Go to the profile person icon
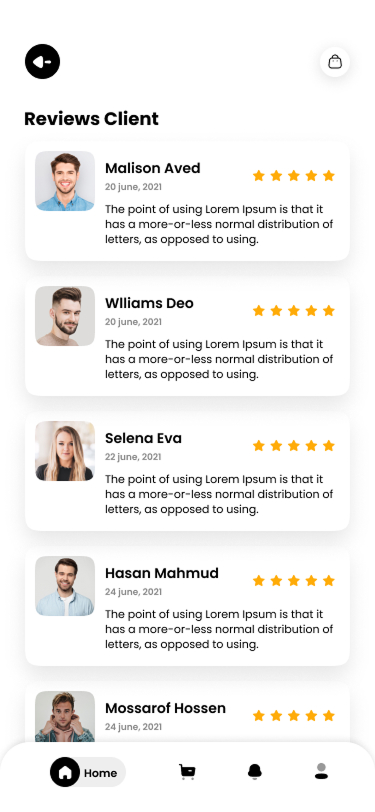Screen dimensions: 375x812 321,771
